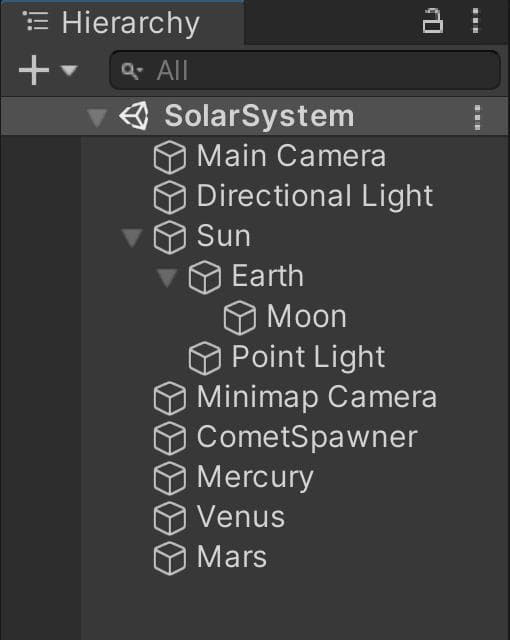Image resolution: width=510 pixels, height=640 pixels.
Task: Switch to the Hierarchy tab
Action: (122, 22)
